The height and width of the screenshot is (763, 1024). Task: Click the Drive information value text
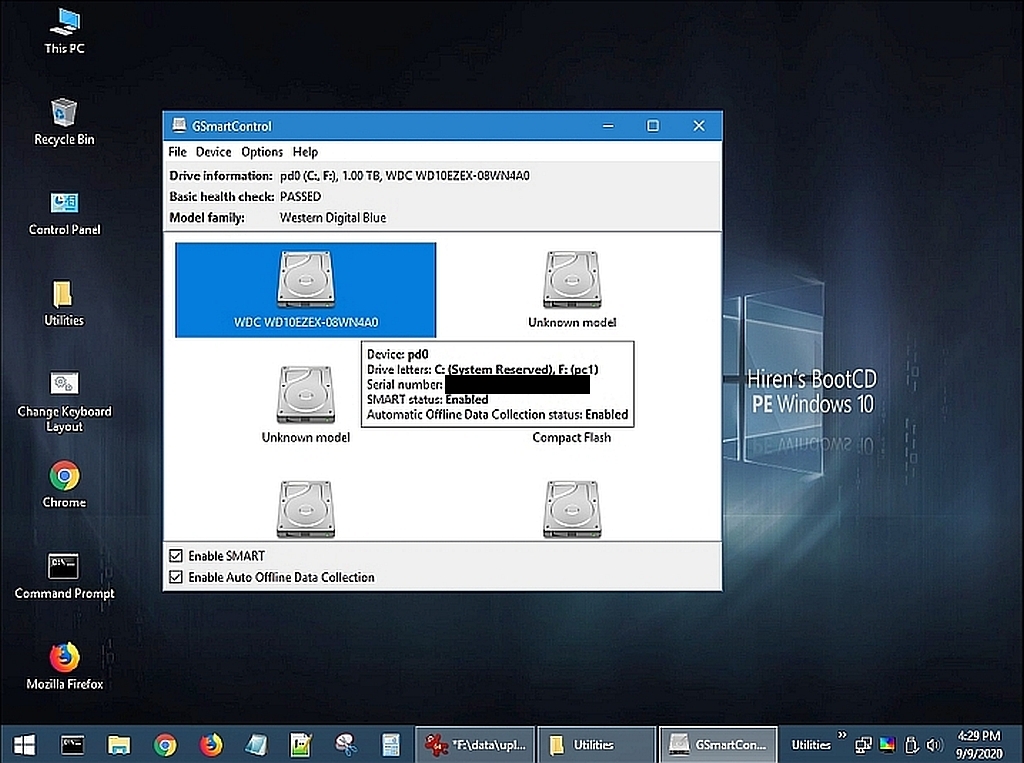(x=404, y=176)
